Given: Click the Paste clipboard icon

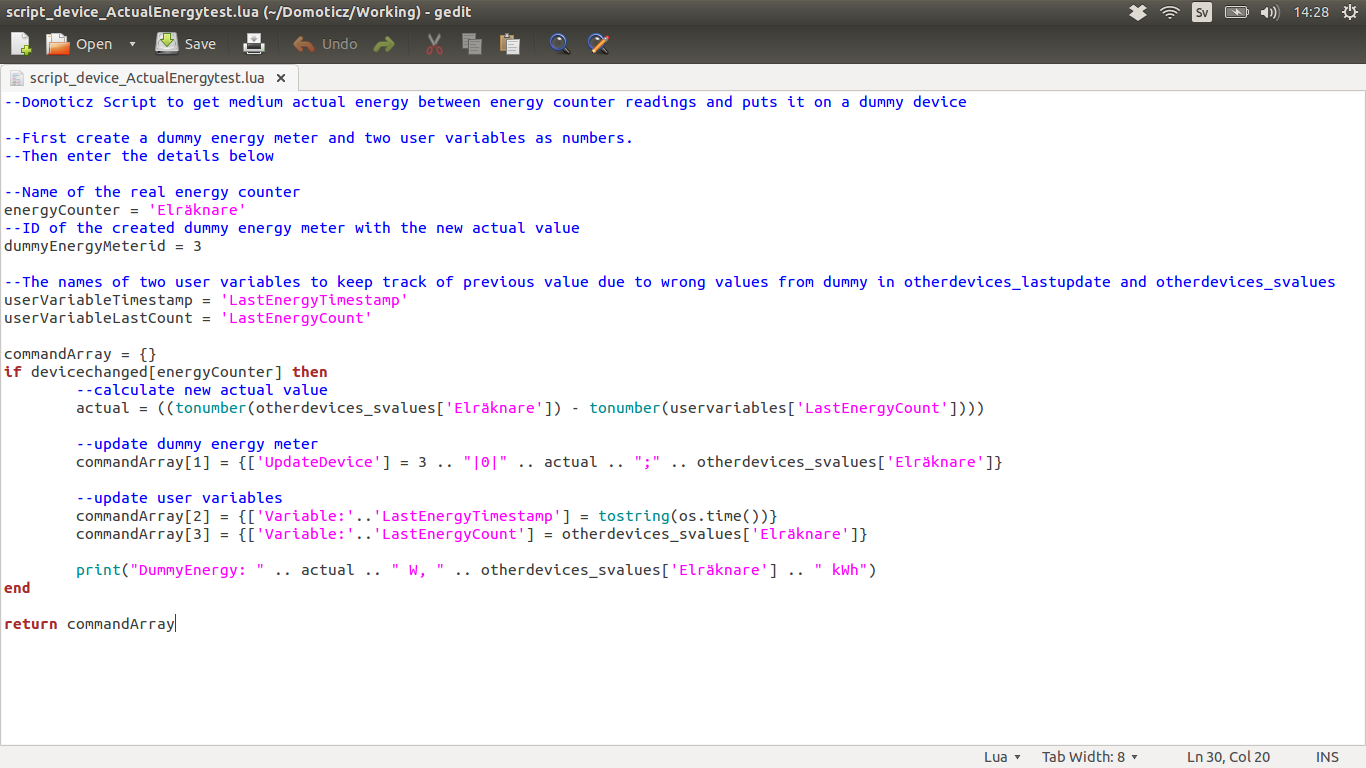Looking at the screenshot, I should (510, 44).
